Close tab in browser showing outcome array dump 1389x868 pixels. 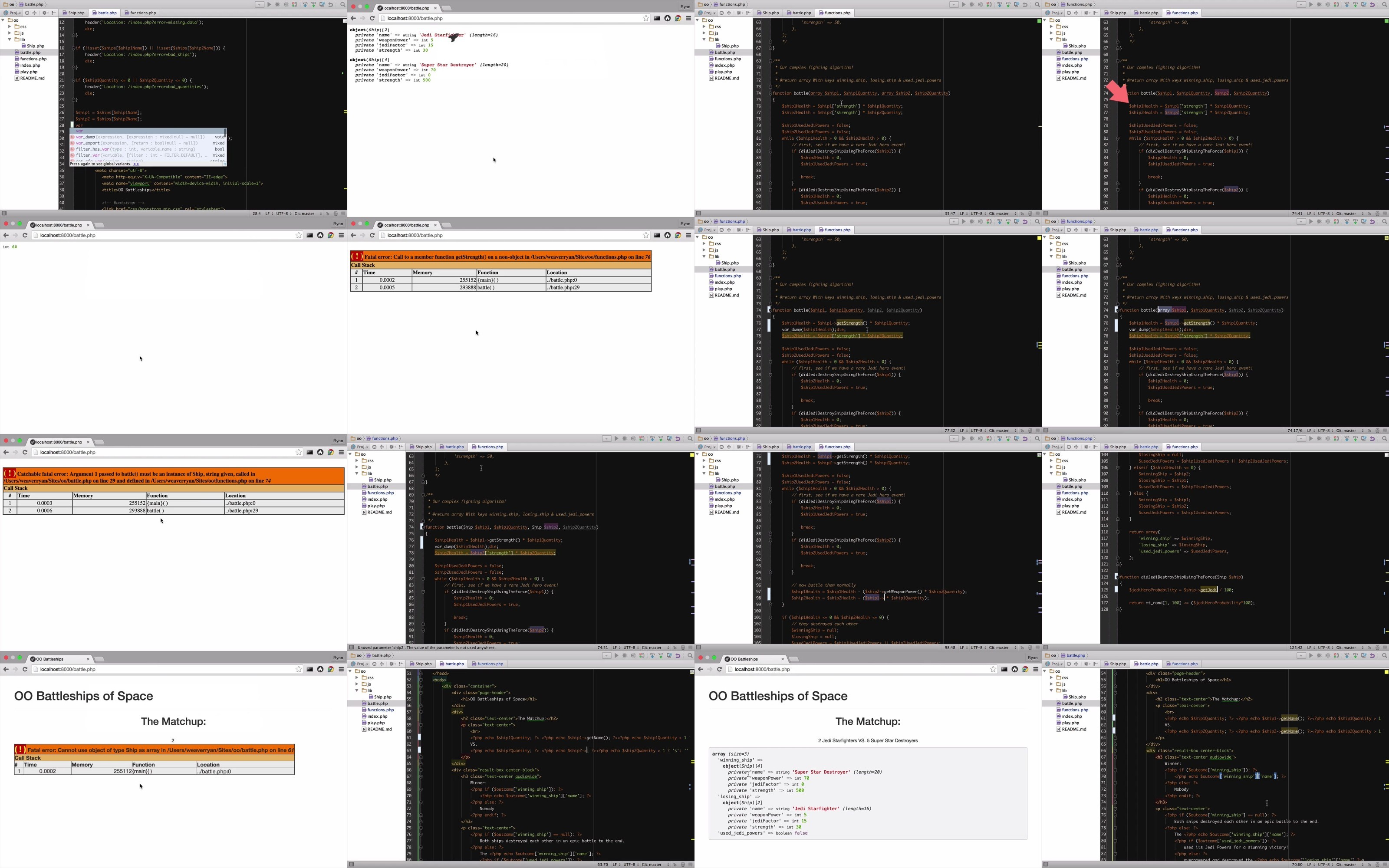pos(782,659)
